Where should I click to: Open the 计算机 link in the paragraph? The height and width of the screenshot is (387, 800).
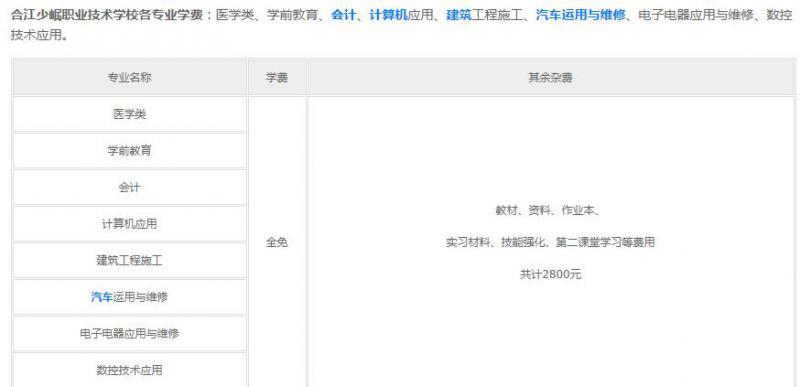click(x=388, y=15)
